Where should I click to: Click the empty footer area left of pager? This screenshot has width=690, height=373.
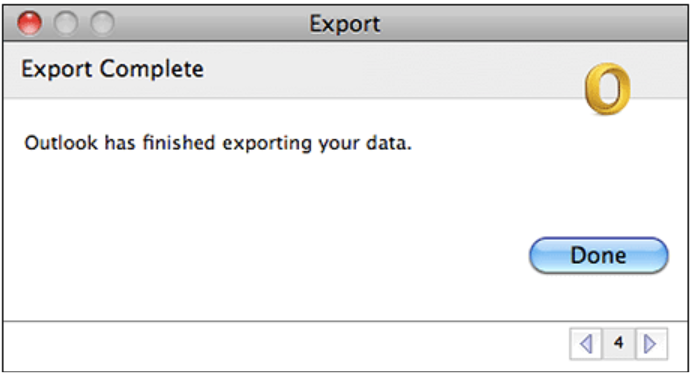(286, 345)
